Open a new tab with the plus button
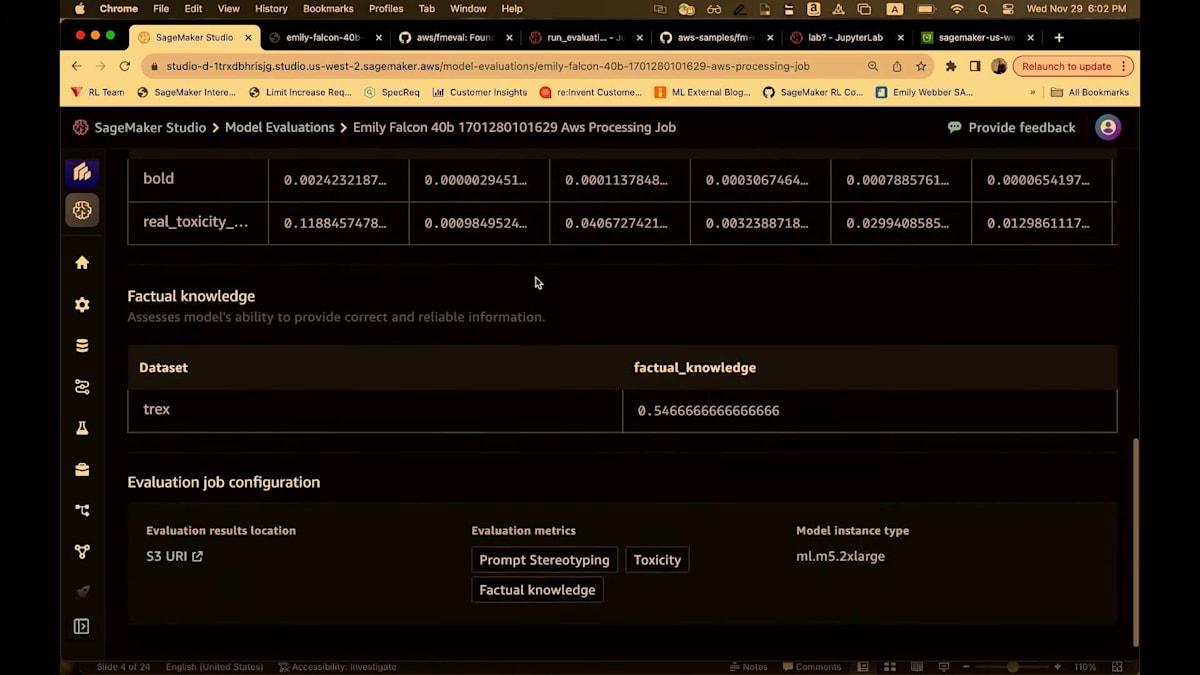1200x675 pixels. [1059, 37]
